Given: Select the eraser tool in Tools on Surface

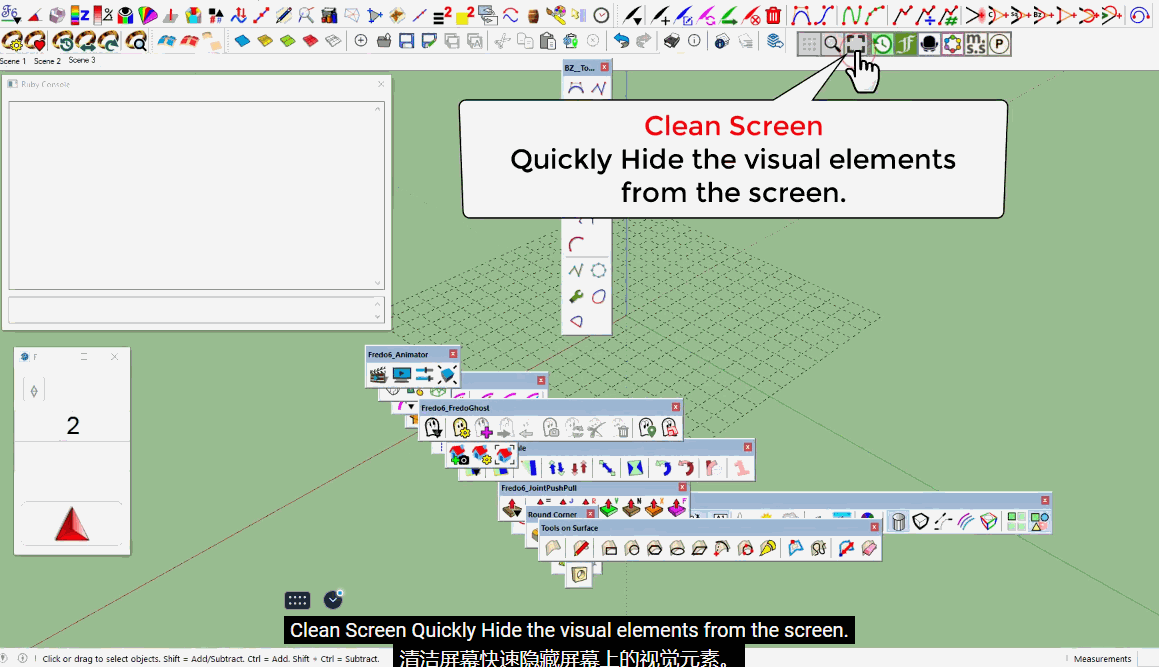Looking at the screenshot, I should (869, 548).
